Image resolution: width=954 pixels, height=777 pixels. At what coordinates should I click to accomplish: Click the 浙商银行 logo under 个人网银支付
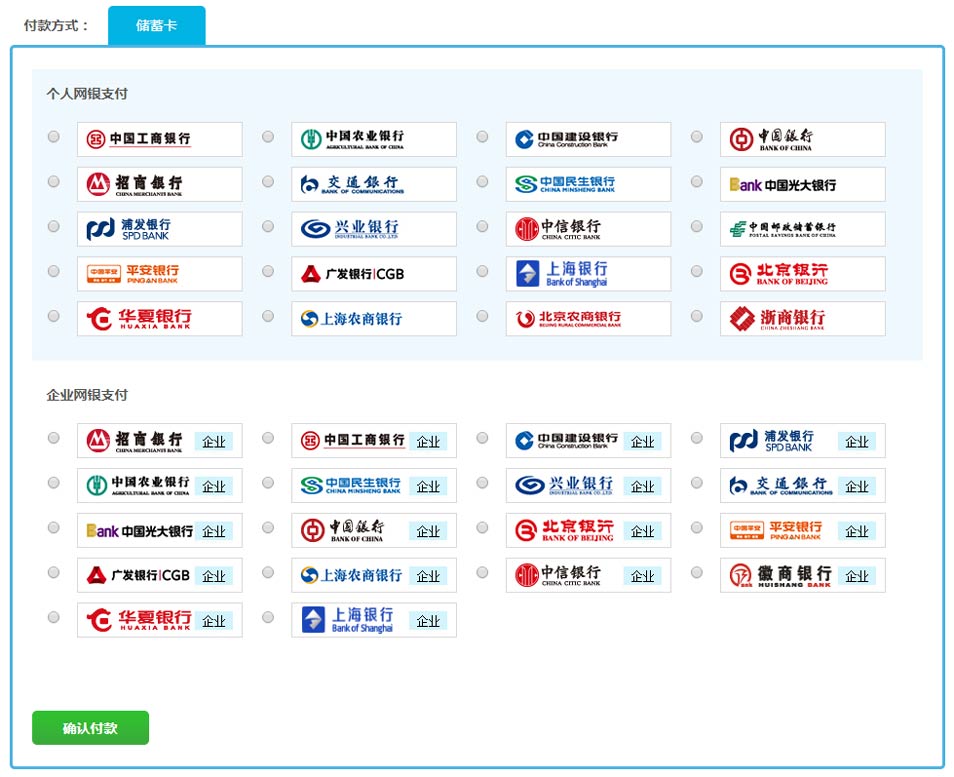[x=803, y=319]
